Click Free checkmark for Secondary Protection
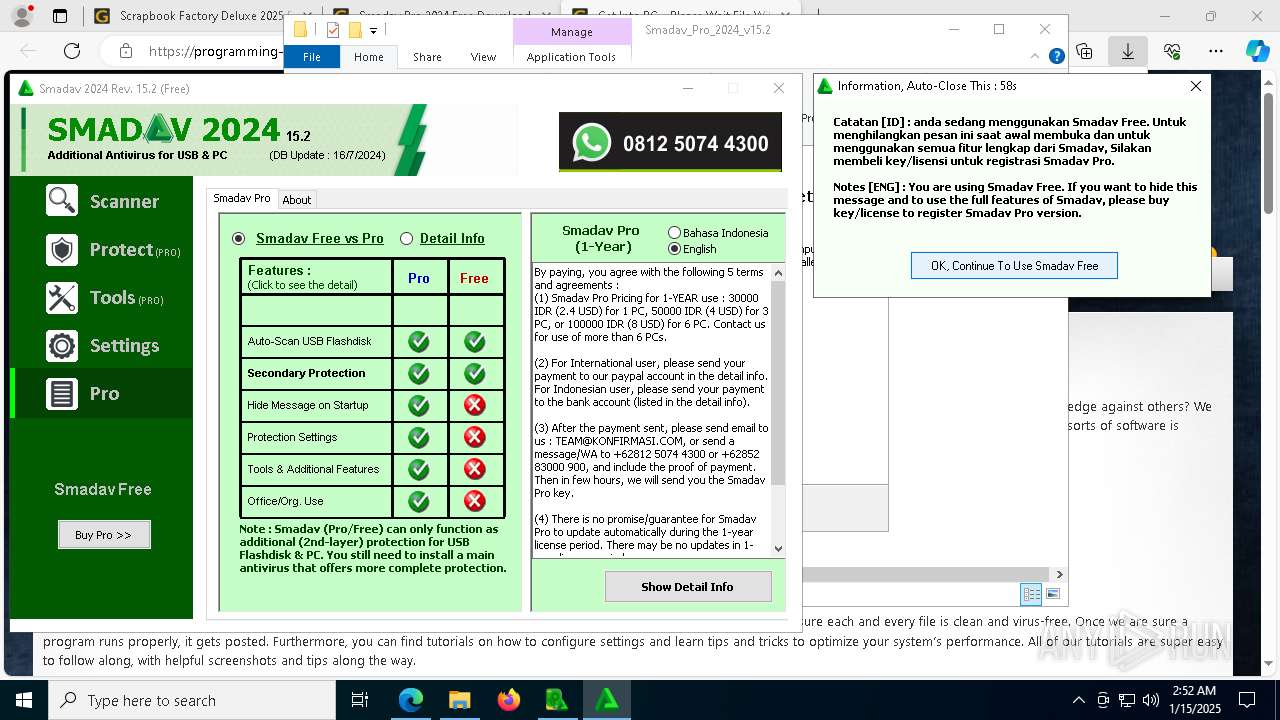1280x720 pixels. [475, 374]
